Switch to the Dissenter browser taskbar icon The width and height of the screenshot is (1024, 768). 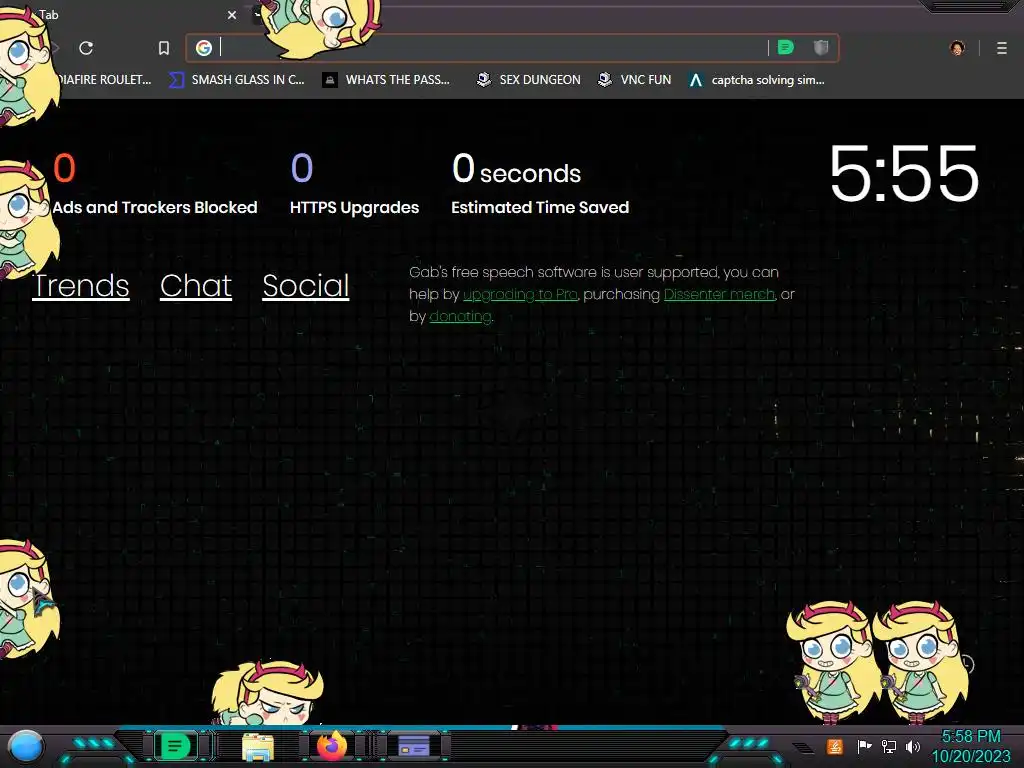tap(174, 746)
